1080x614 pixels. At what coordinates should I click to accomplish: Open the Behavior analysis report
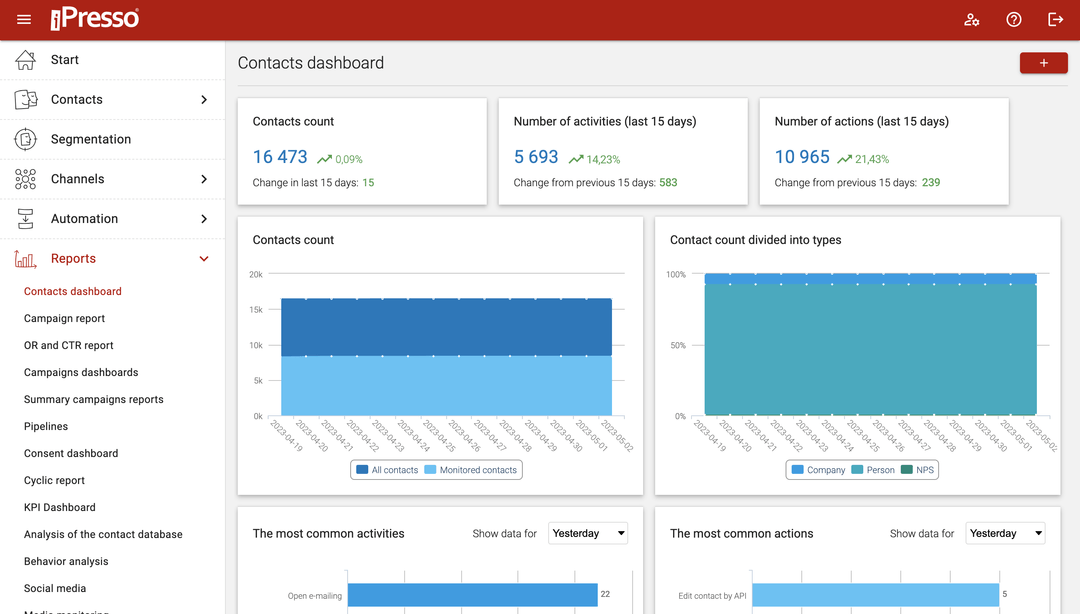tap(66, 561)
